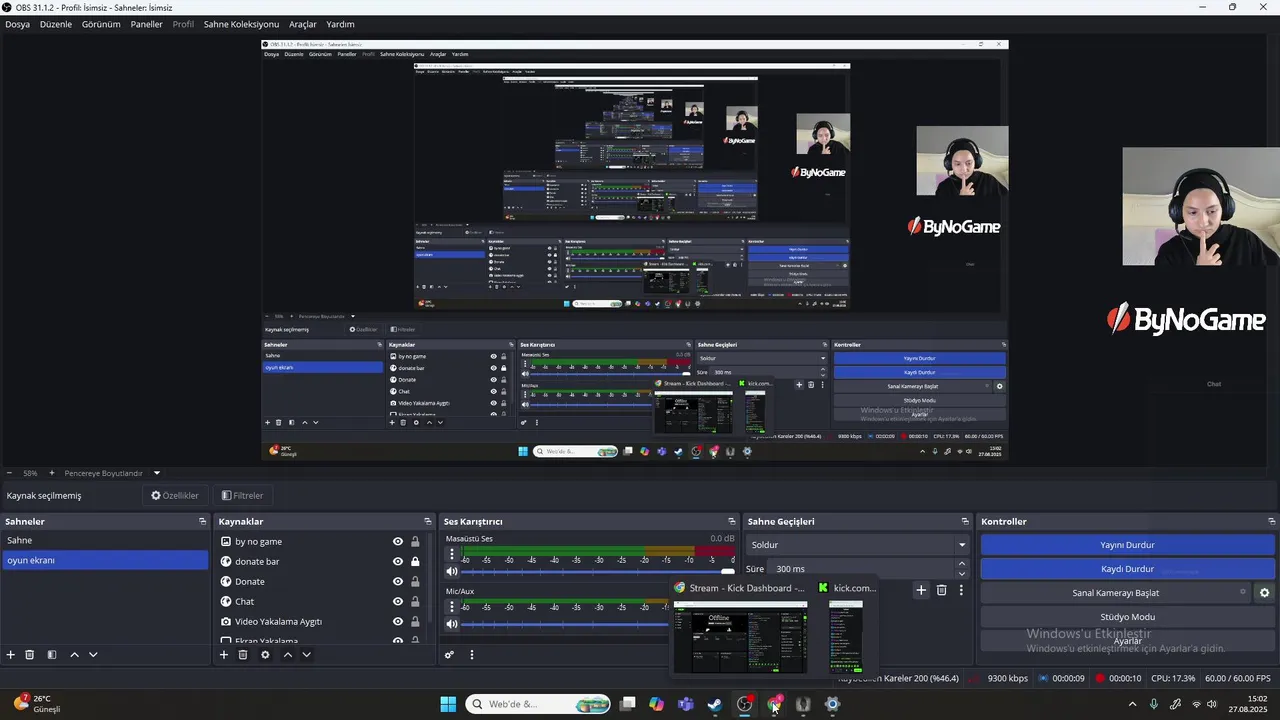Add a transition with the plus button
This screenshot has width=1280, height=720.
(x=921, y=590)
